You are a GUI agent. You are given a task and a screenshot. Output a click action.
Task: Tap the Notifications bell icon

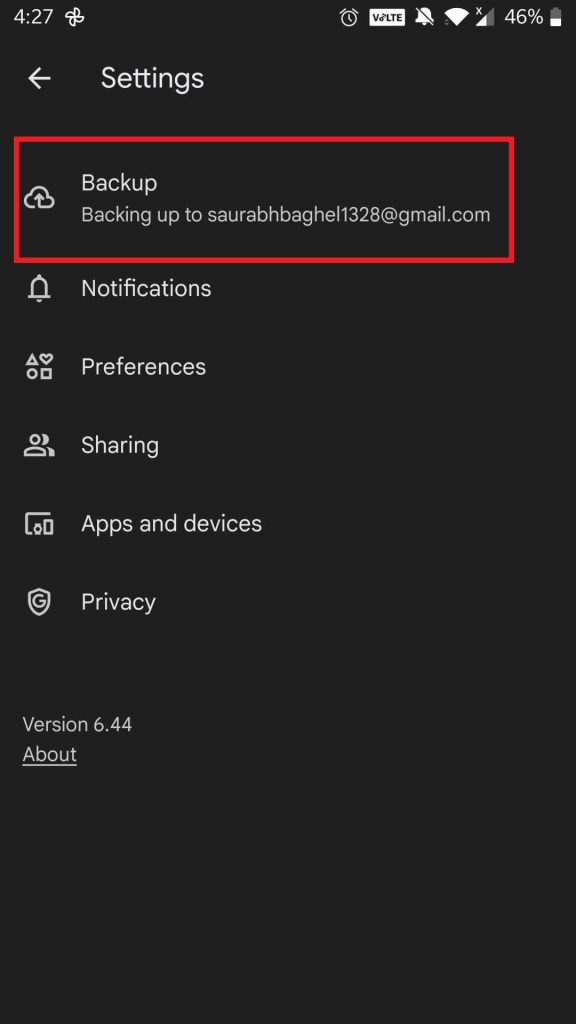coord(39,288)
